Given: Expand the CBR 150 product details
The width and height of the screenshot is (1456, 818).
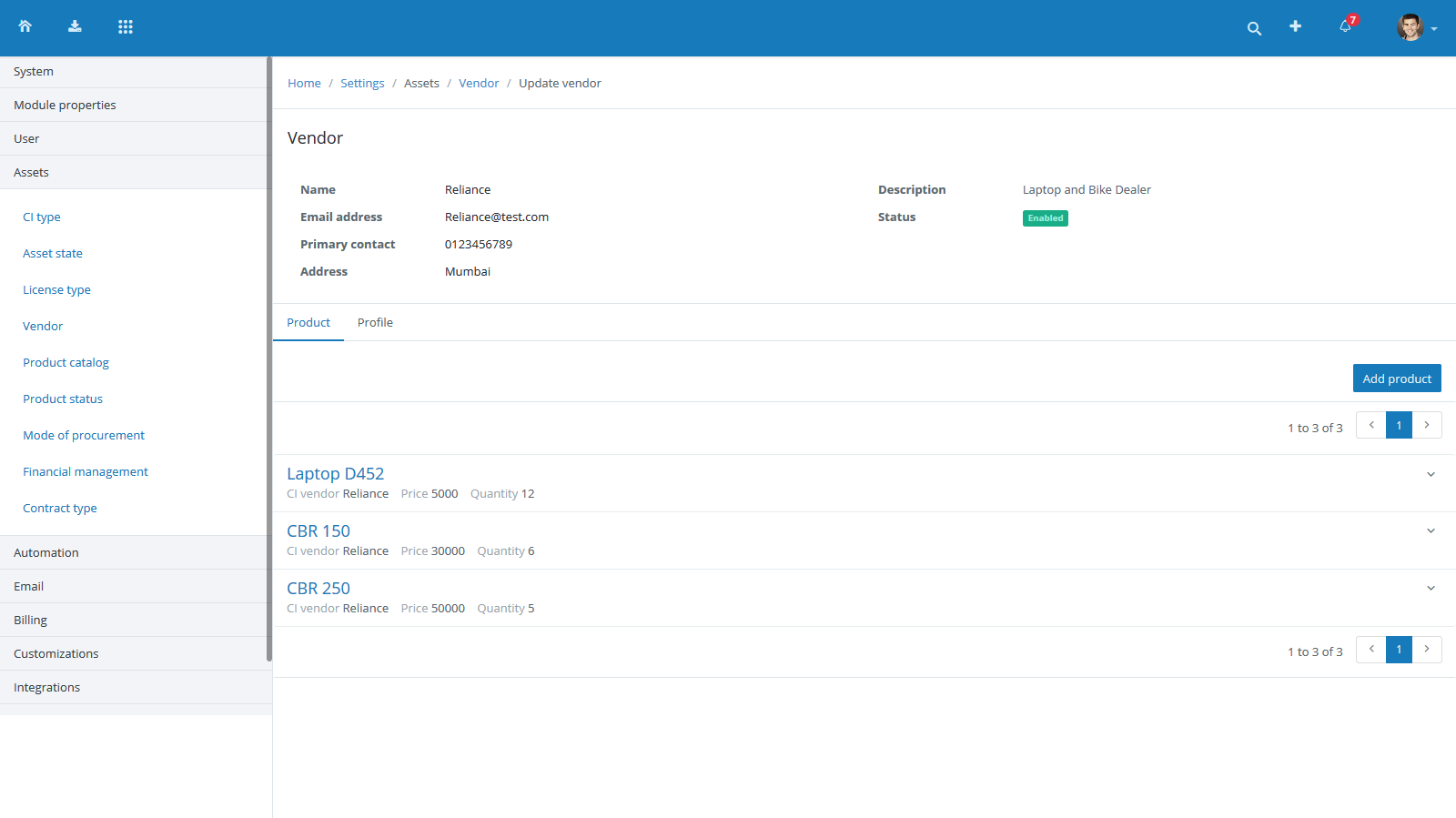Looking at the screenshot, I should point(1431,531).
